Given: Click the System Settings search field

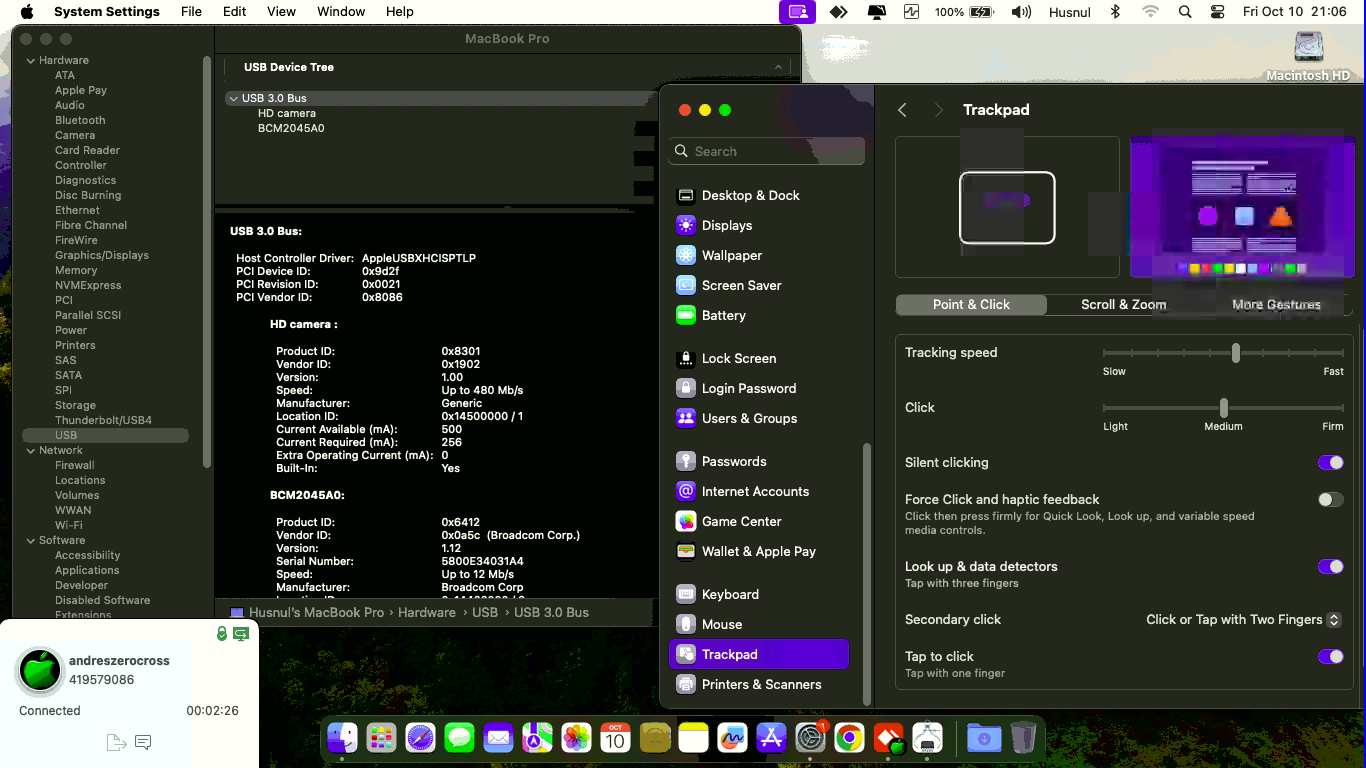Looking at the screenshot, I should [767, 152].
